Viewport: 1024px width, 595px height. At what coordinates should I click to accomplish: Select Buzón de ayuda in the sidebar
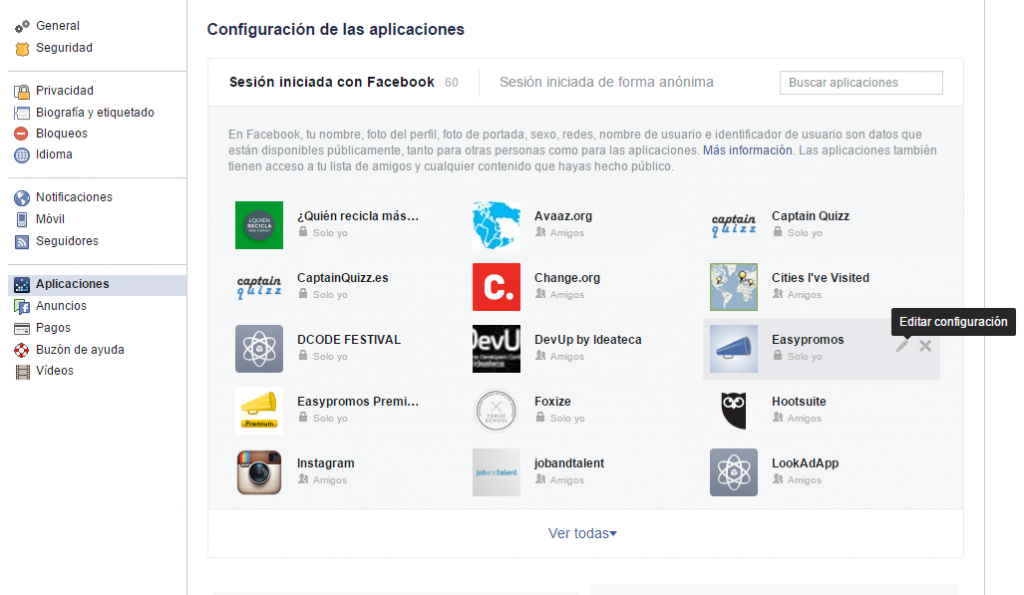(x=79, y=350)
